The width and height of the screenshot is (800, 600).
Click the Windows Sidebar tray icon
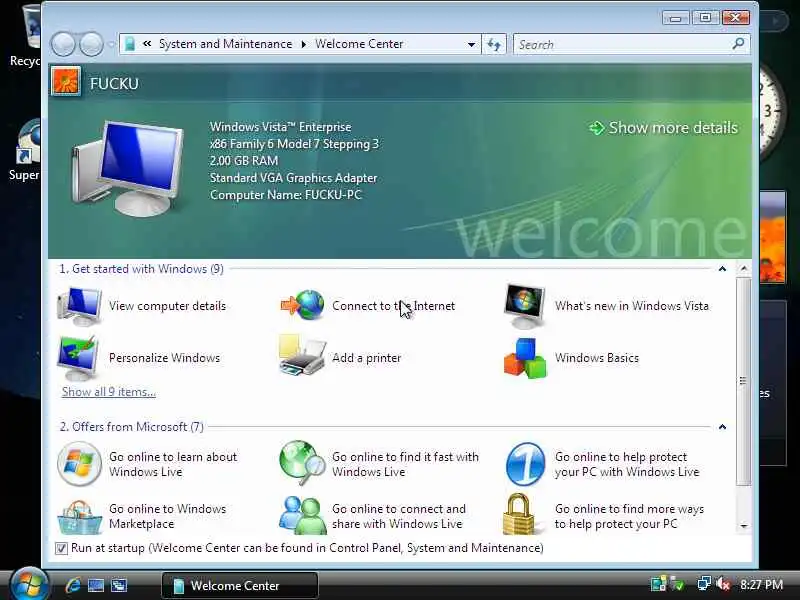[658, 584]
